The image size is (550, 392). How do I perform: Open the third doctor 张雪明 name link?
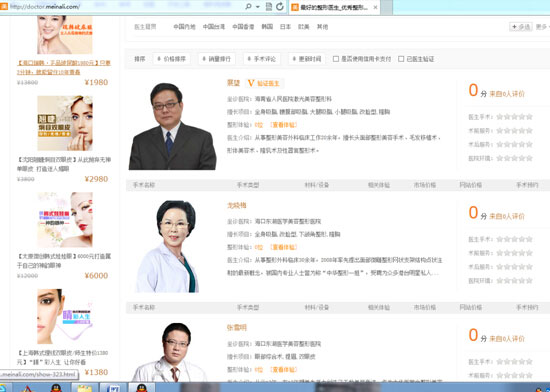pyautogui.click(x=236, y=327)
